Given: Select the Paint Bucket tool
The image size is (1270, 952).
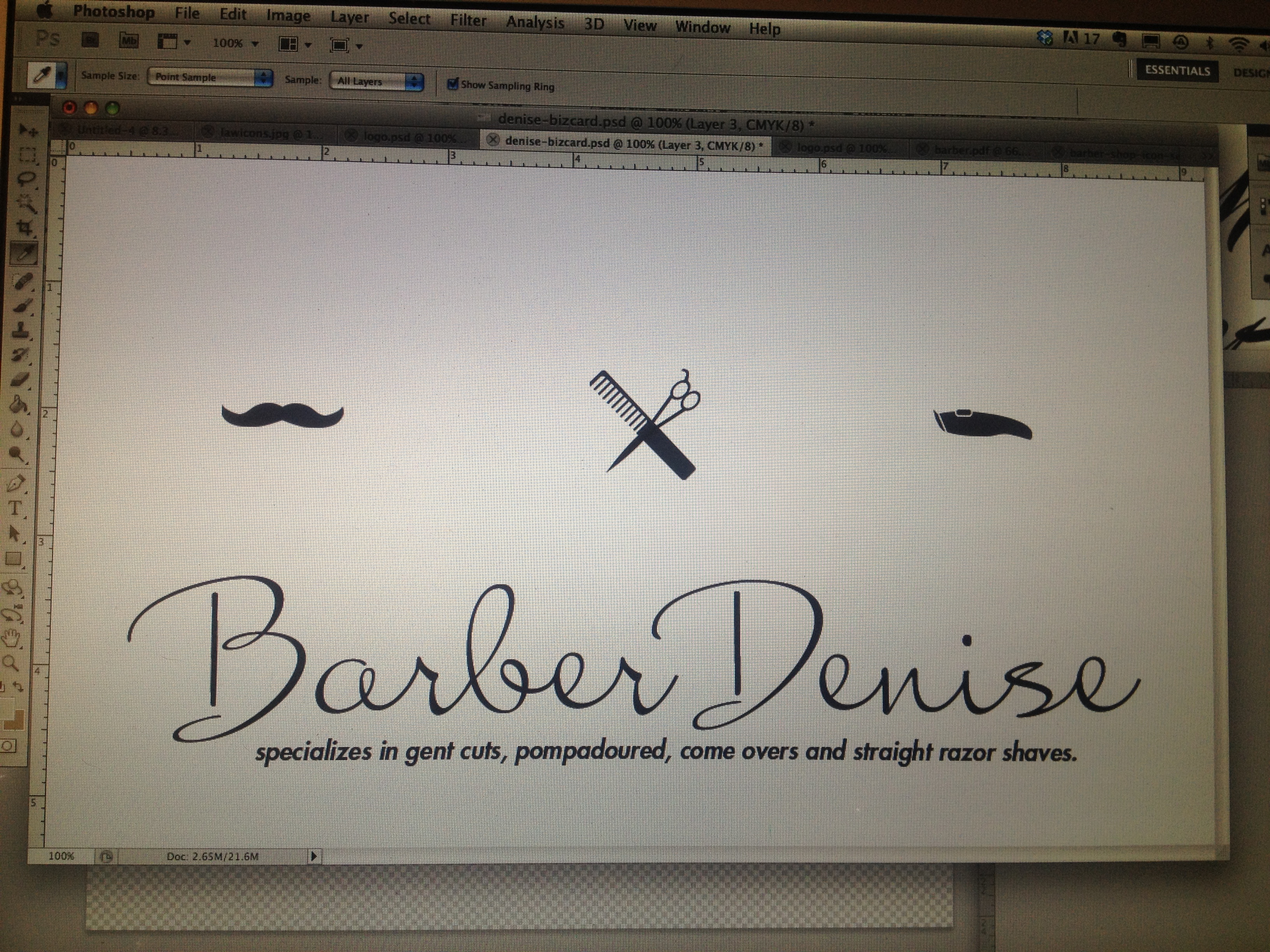Looking at the screenshot, I should (x=19, y=404).
